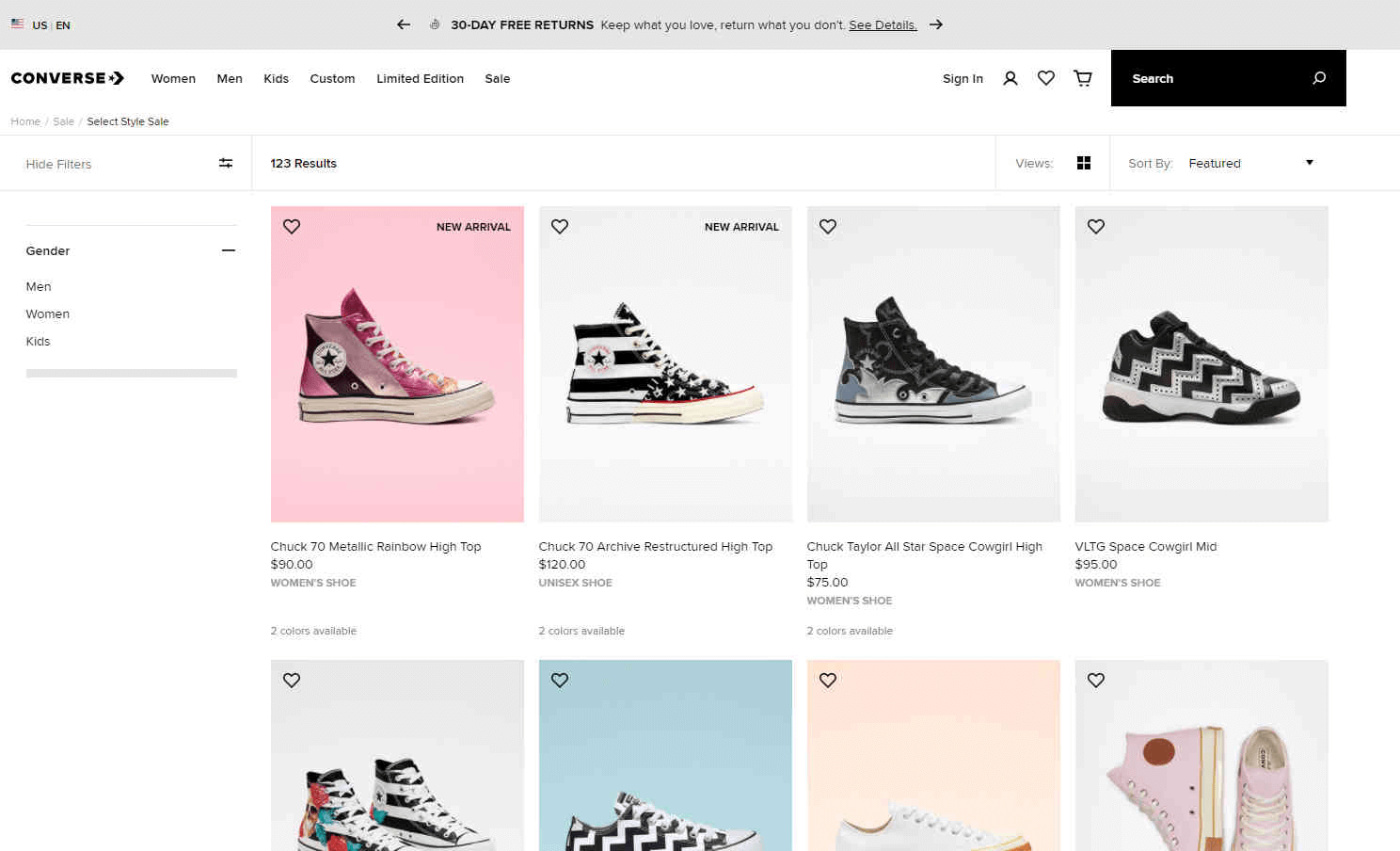Screen dimensions: 1400x851
Task: Select the grid view icon
Action: click(1084, 163)
